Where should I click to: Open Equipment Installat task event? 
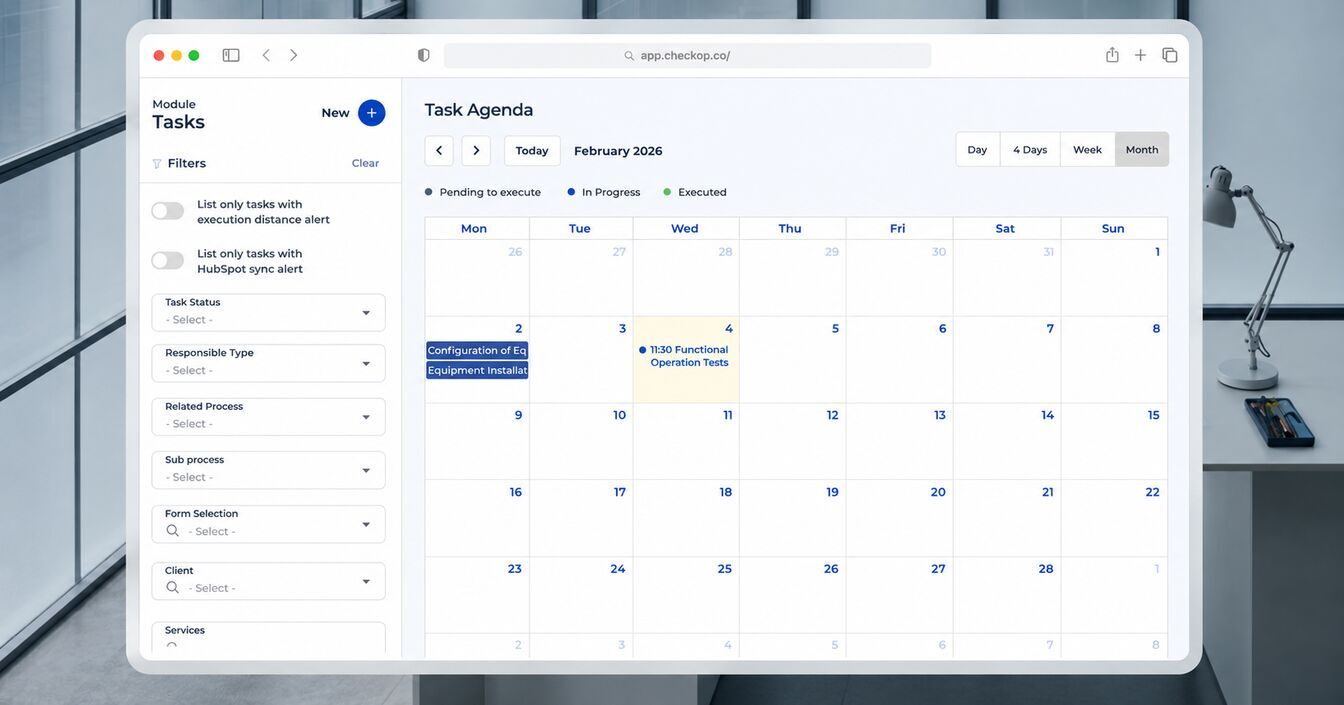pos(477,371)
